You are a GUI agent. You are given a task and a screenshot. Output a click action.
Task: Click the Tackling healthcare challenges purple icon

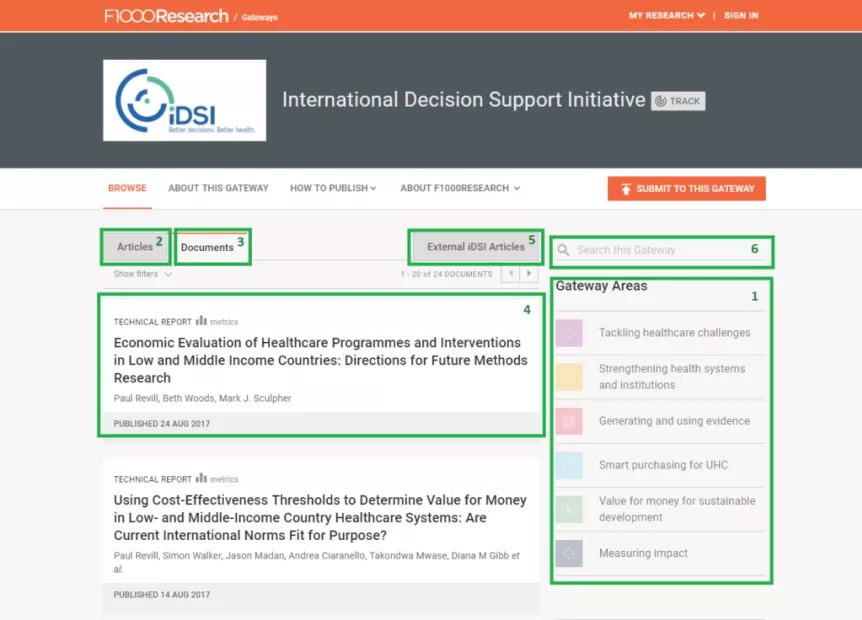(569, 333)
